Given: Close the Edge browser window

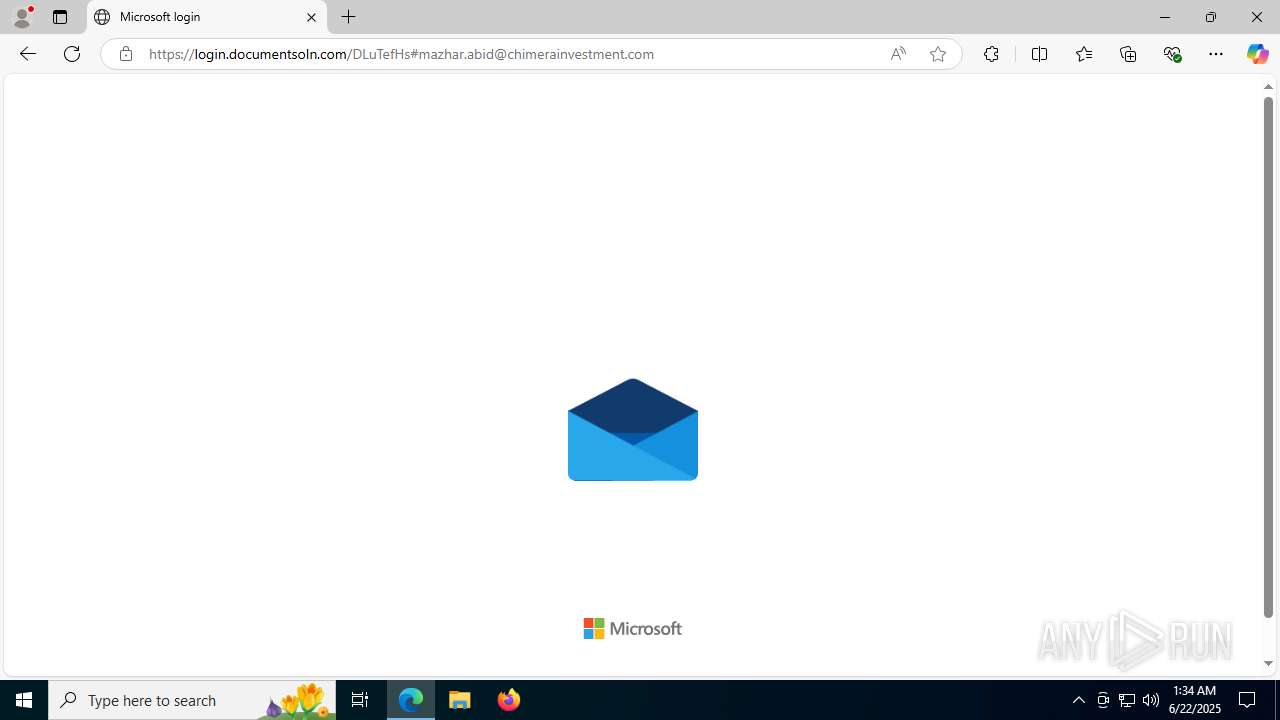Looking at the screenshot, I should point(1257,17).
